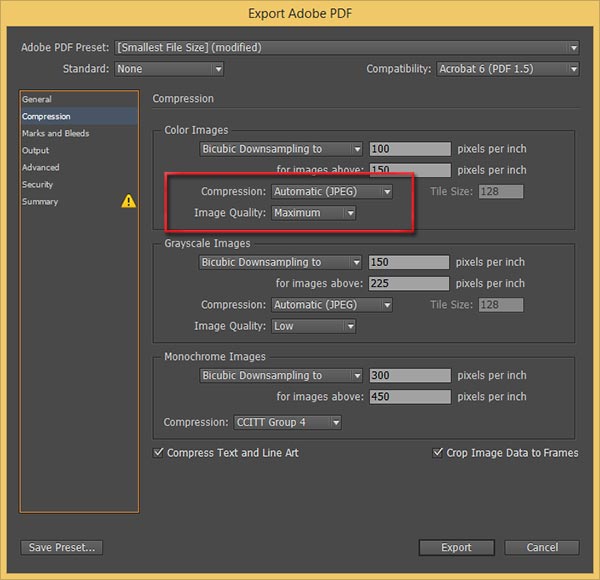Viewport: 600px width, 580px height.
Task: Click Color Images downsampling resolution field
Action: click(x=409, y=149)
